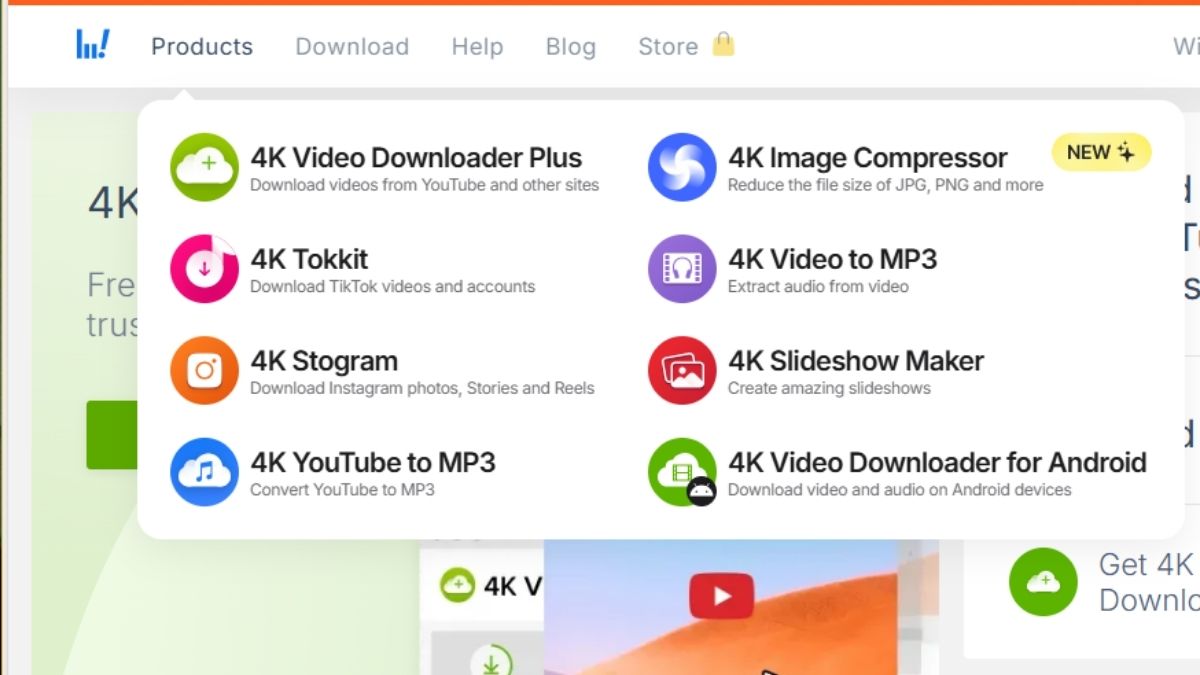Click 'Extract audio from video' description
The image size is (1200, 675).
pos(818,286)
